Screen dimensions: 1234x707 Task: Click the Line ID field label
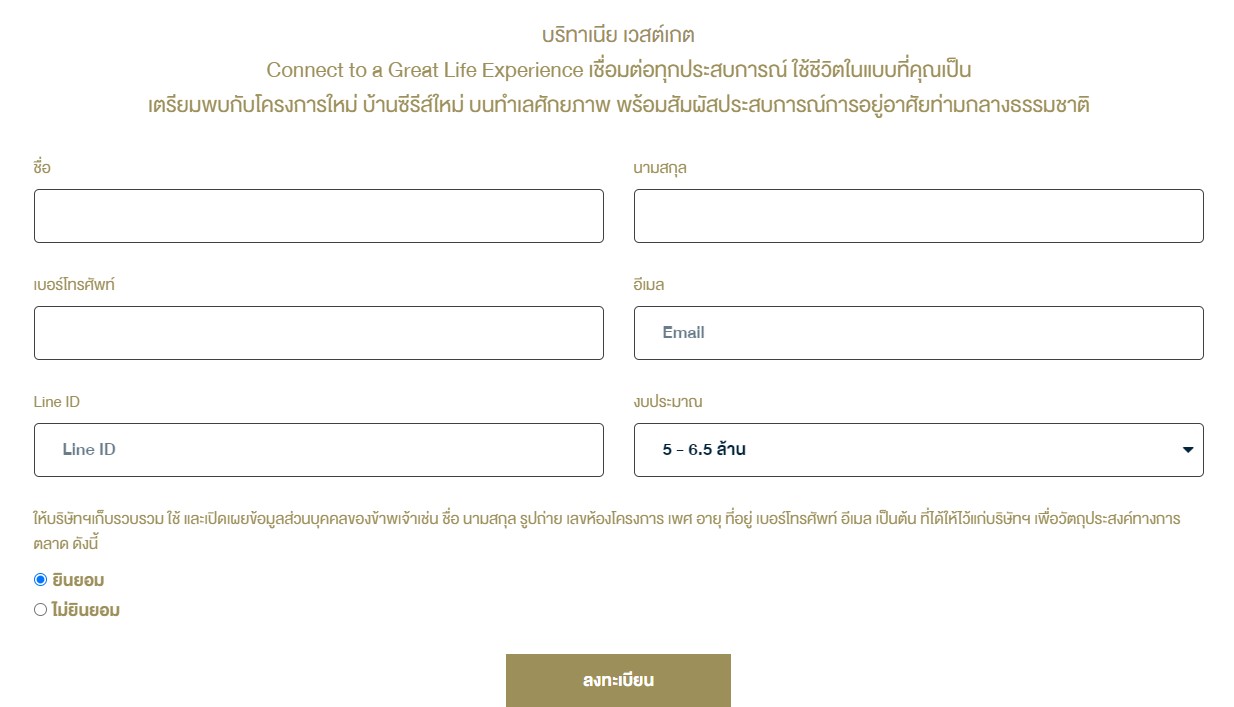[57, 402]
